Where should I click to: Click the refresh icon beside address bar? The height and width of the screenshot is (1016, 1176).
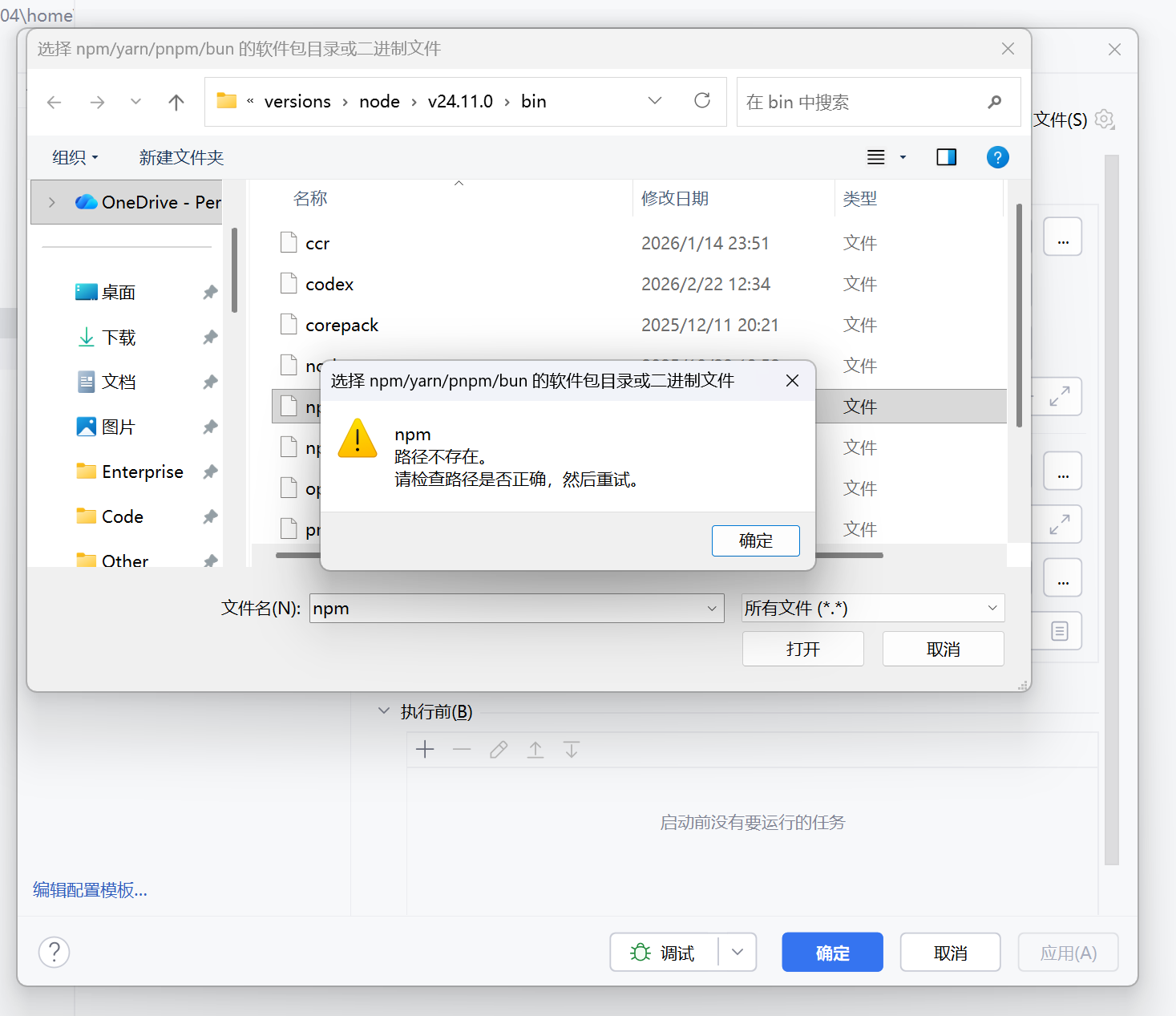(x=702, y=101)
